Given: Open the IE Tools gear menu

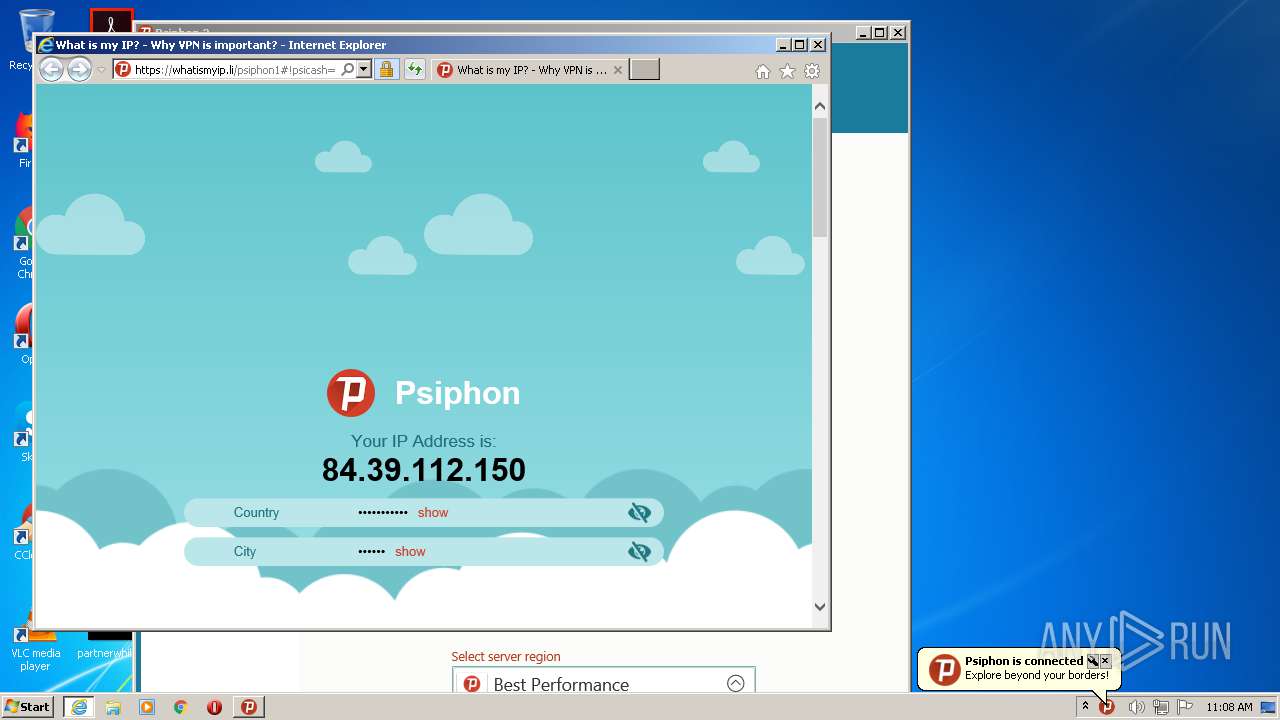Looking at the screenshot, I should pyautogui.click(x=812, y=71).
